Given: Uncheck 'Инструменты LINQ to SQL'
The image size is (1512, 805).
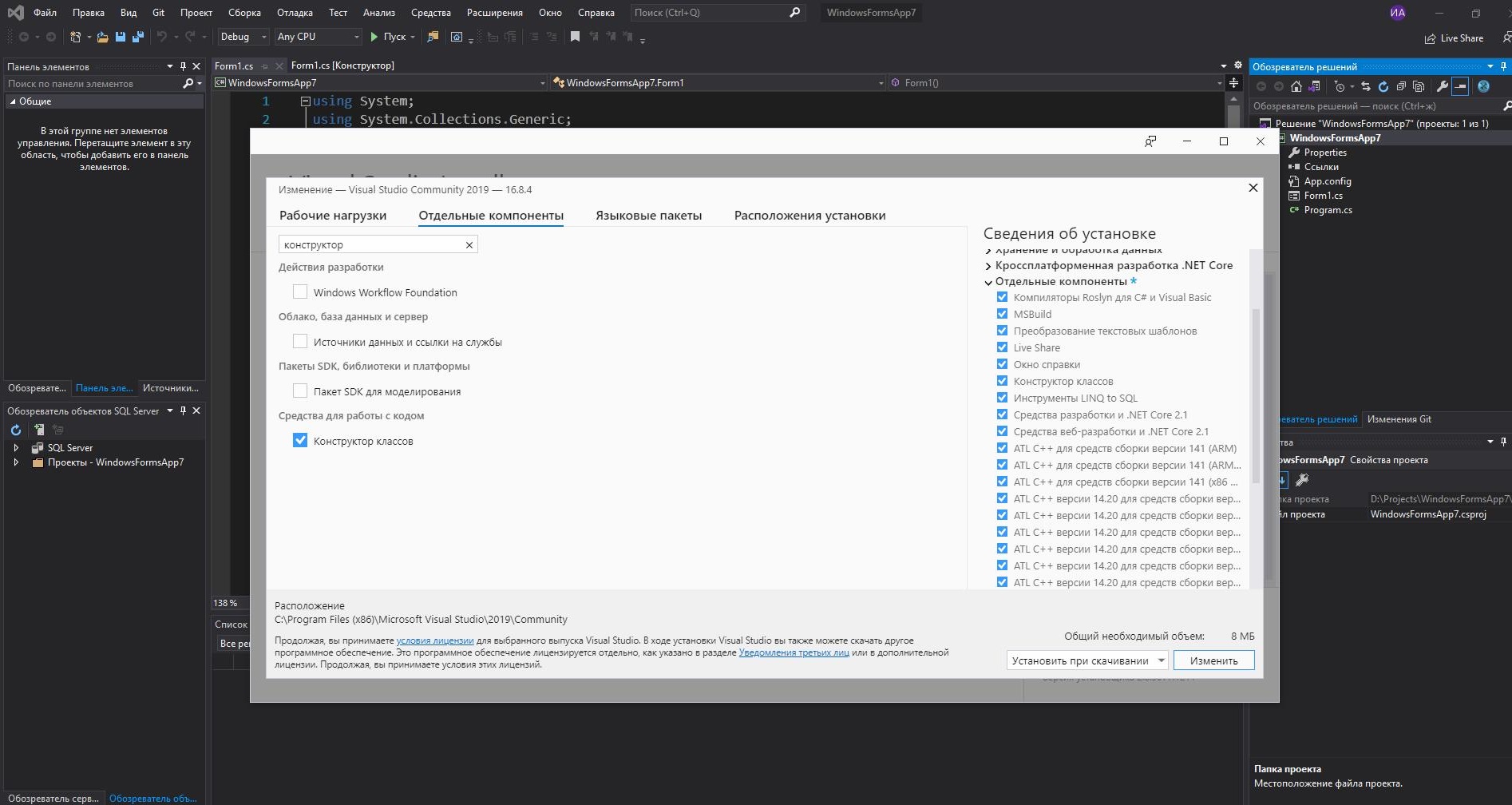Looking at the screenshot, I should pyautogui.click(x=1002, y=398).
